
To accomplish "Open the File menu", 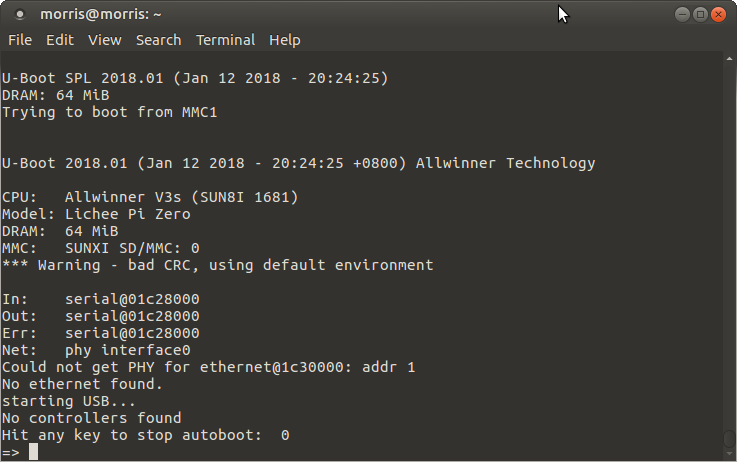I will tap(20, 40).
